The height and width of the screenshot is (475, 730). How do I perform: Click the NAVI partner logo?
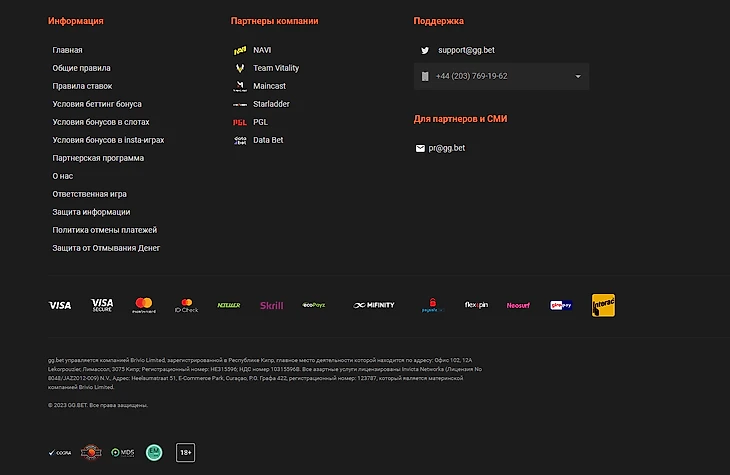(240, 50)
